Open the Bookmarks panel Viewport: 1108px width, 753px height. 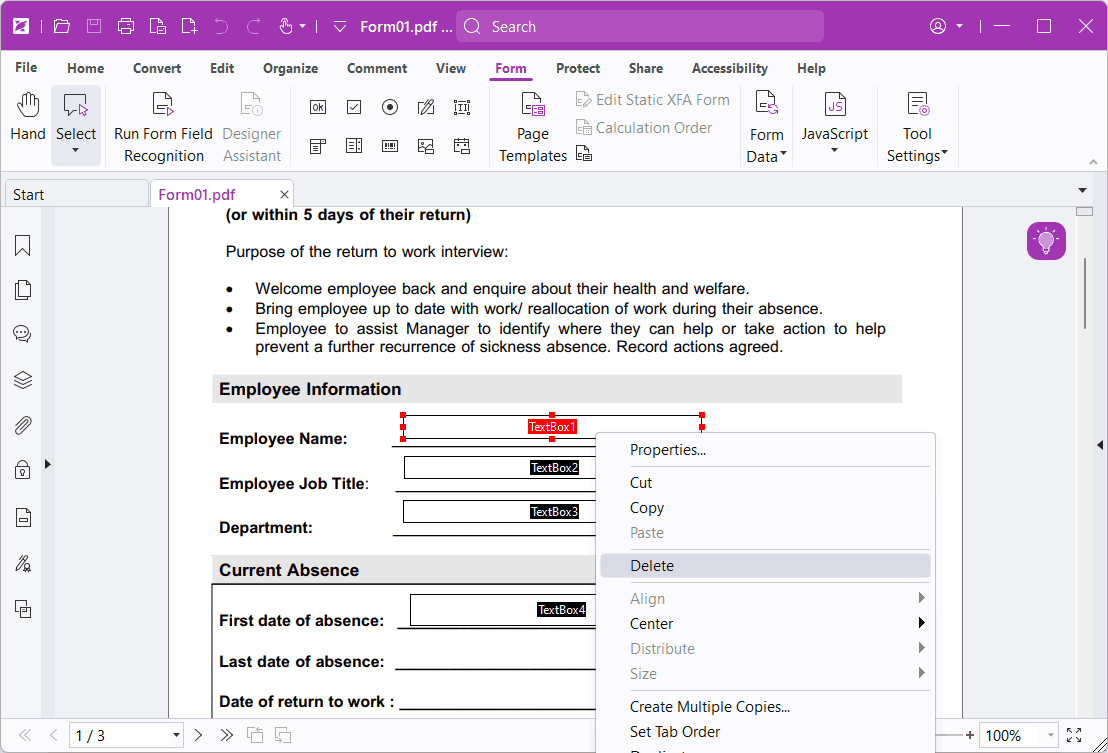[21, 245]
